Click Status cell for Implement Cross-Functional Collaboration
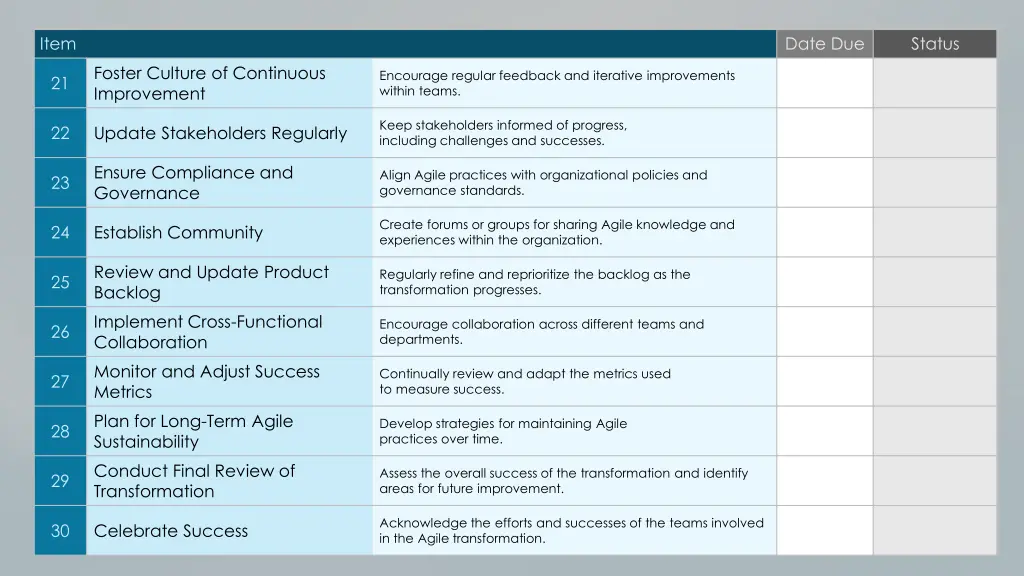This screenshot has width=1024, height=576. tap(935, 332)
